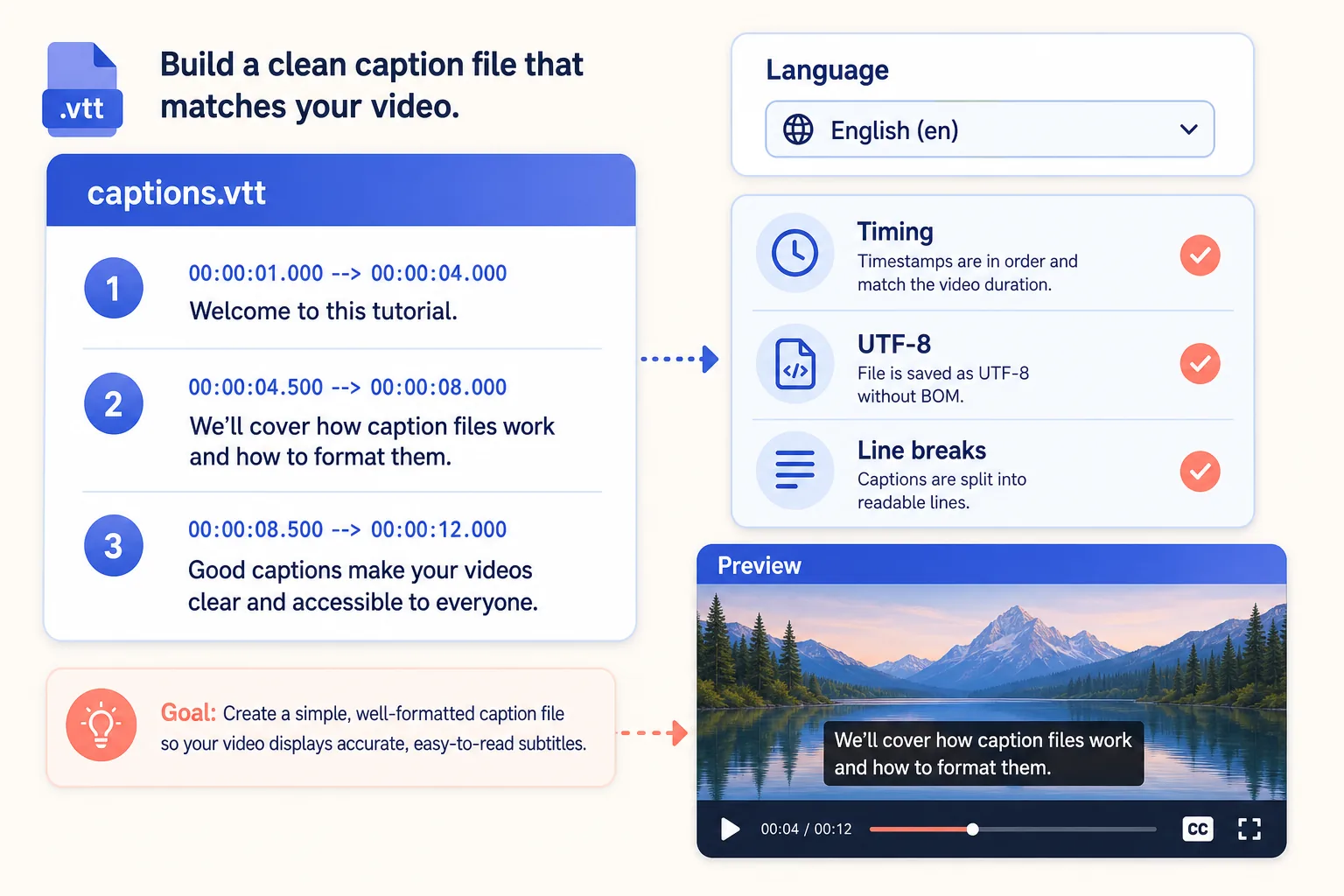Enter fullscreen in the video preview
The width and height of the screenshot is (1344, 896).
(x=1249, y=829)
